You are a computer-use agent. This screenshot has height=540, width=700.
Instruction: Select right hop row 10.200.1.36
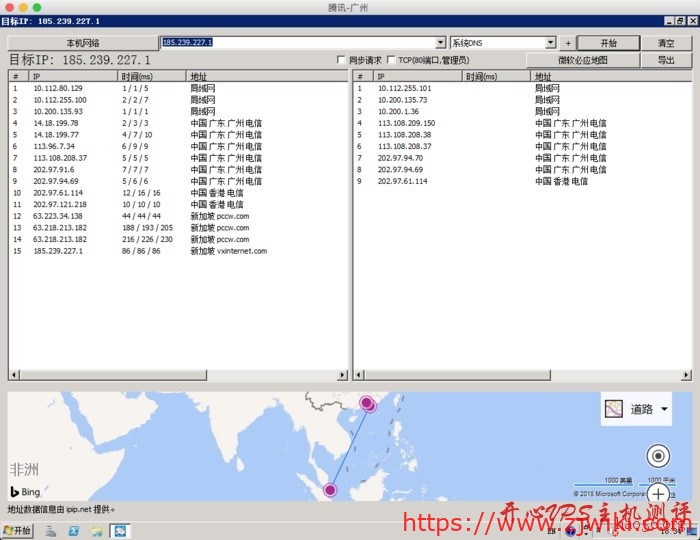coord(522,112)
